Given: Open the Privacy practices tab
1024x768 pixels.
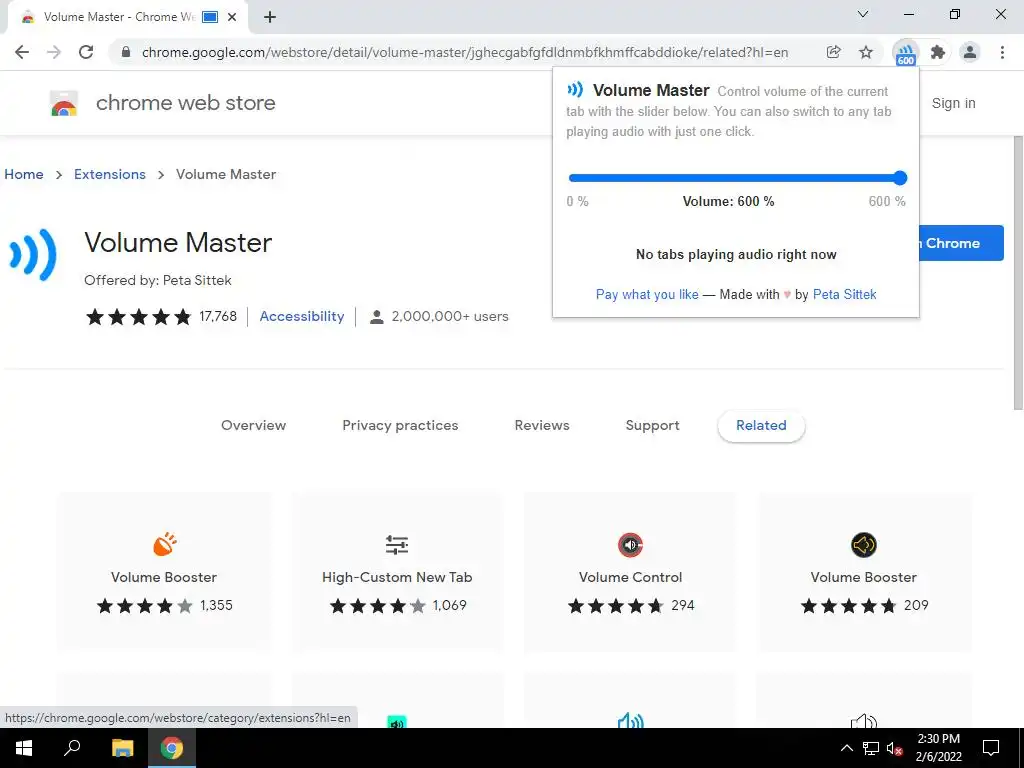Looking at the screenshot, I should (x=400, y=425).
